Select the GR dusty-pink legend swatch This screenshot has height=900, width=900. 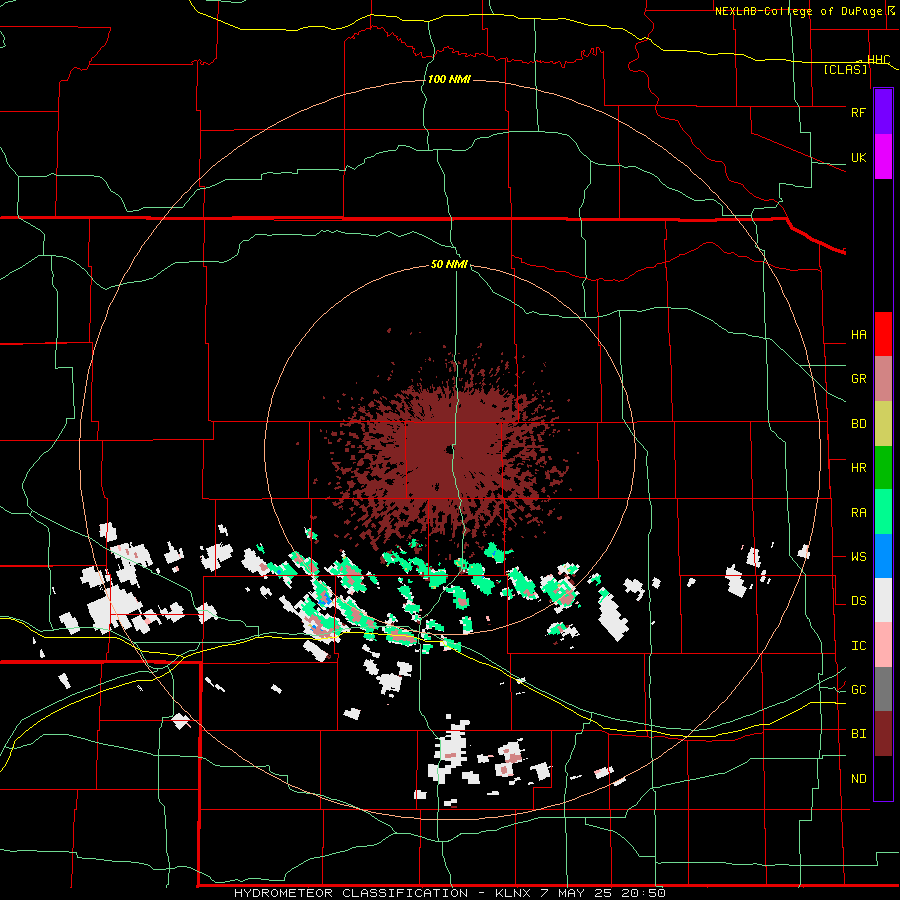pyautogui.click(x=883, y=379)
